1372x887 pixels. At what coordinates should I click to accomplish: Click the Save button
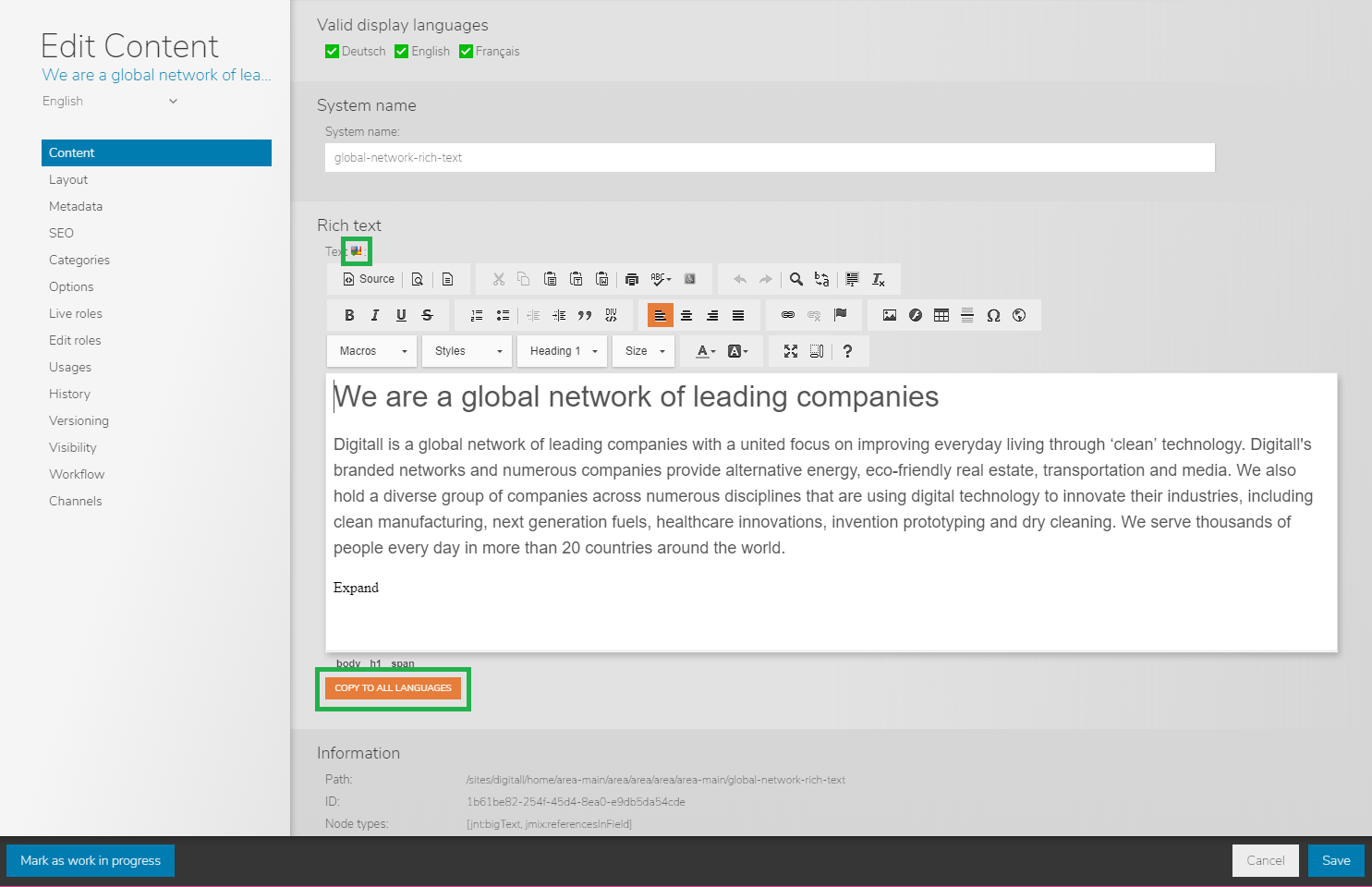pyautogui.click(x=1335, y=860)
